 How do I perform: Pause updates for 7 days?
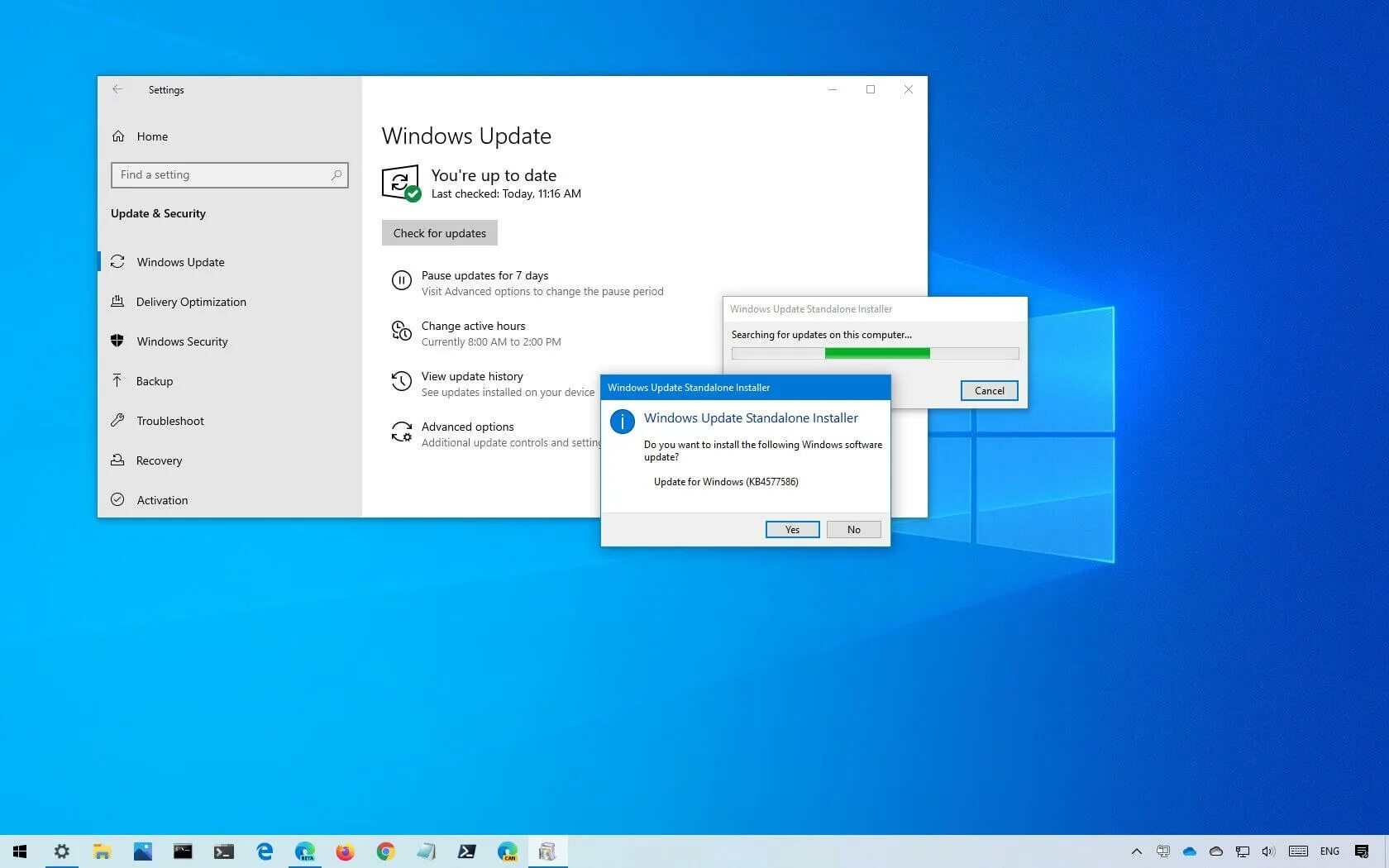point(484,275)
